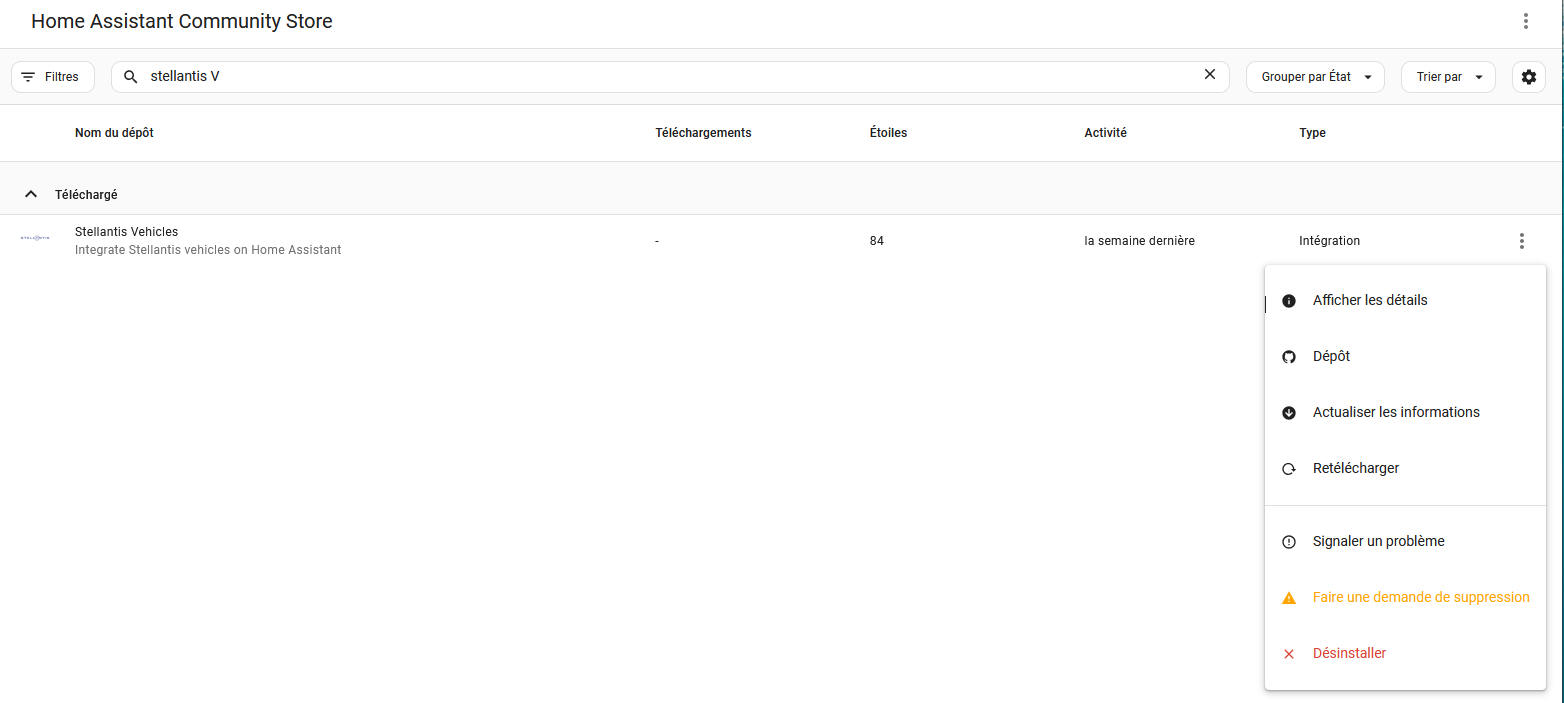Select Afficher les détails menu item
This screenshot has height=703, width=1564.
tap(1405, 300)
